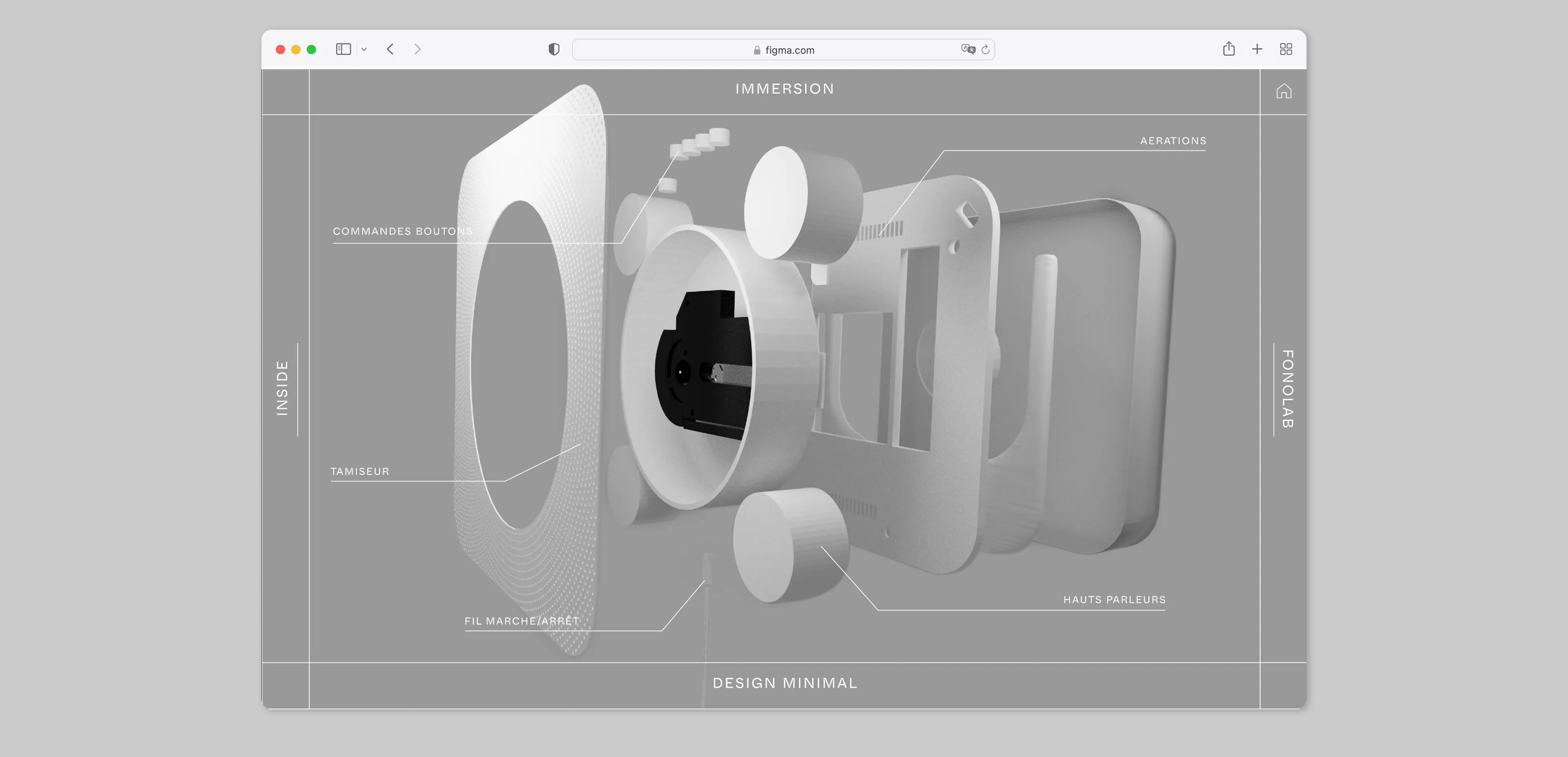Select the IMMERSION heading at the top
Viewport: 1568px width, 757px height.
[x=784, y=89]
